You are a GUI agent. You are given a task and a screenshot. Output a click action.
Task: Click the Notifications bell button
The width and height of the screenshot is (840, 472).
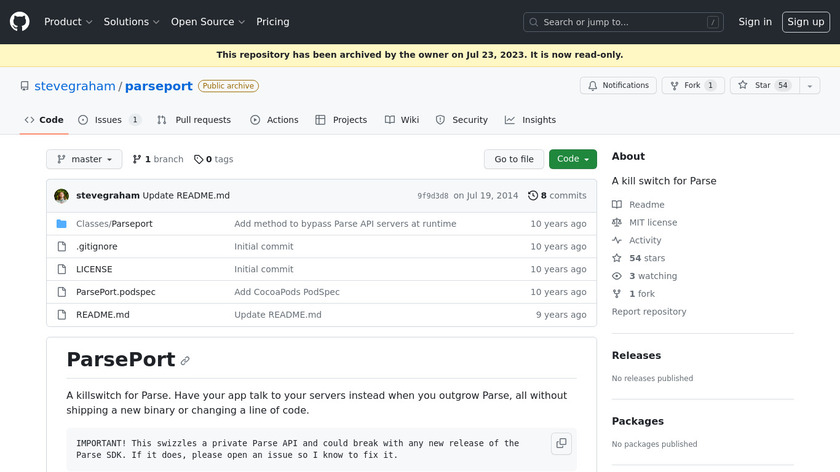[x=618, y=86]
